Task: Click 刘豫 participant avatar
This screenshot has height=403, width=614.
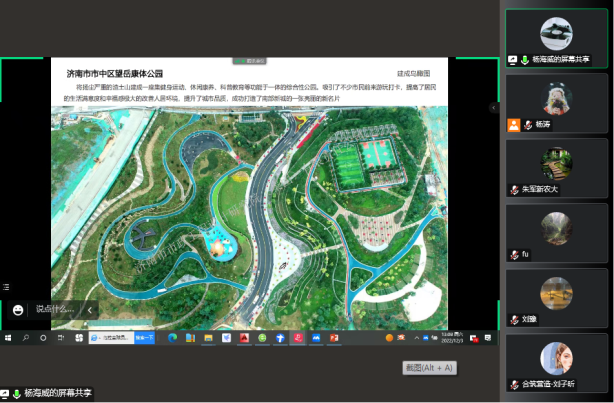Action: (x=556, y=293)
